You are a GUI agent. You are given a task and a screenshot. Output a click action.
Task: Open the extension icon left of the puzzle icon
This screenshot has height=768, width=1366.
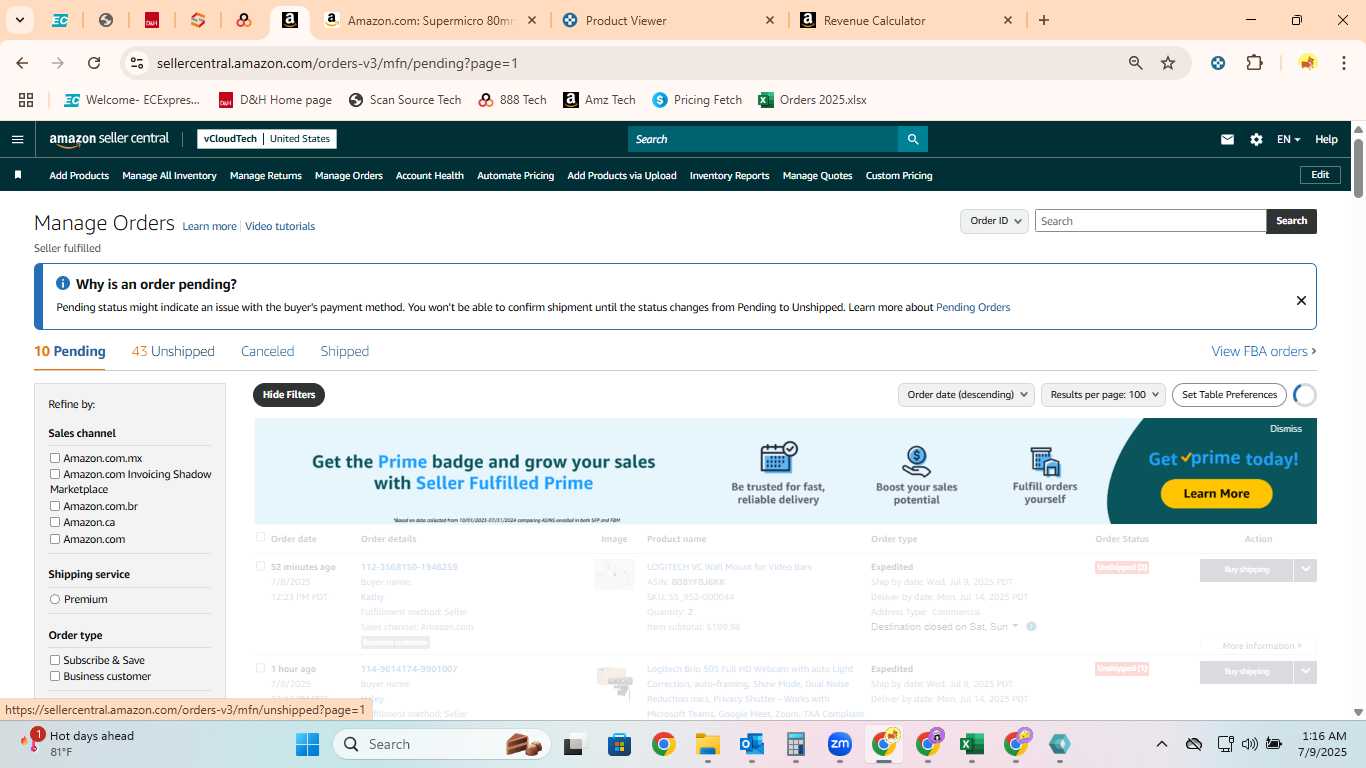click(1218, 63)
